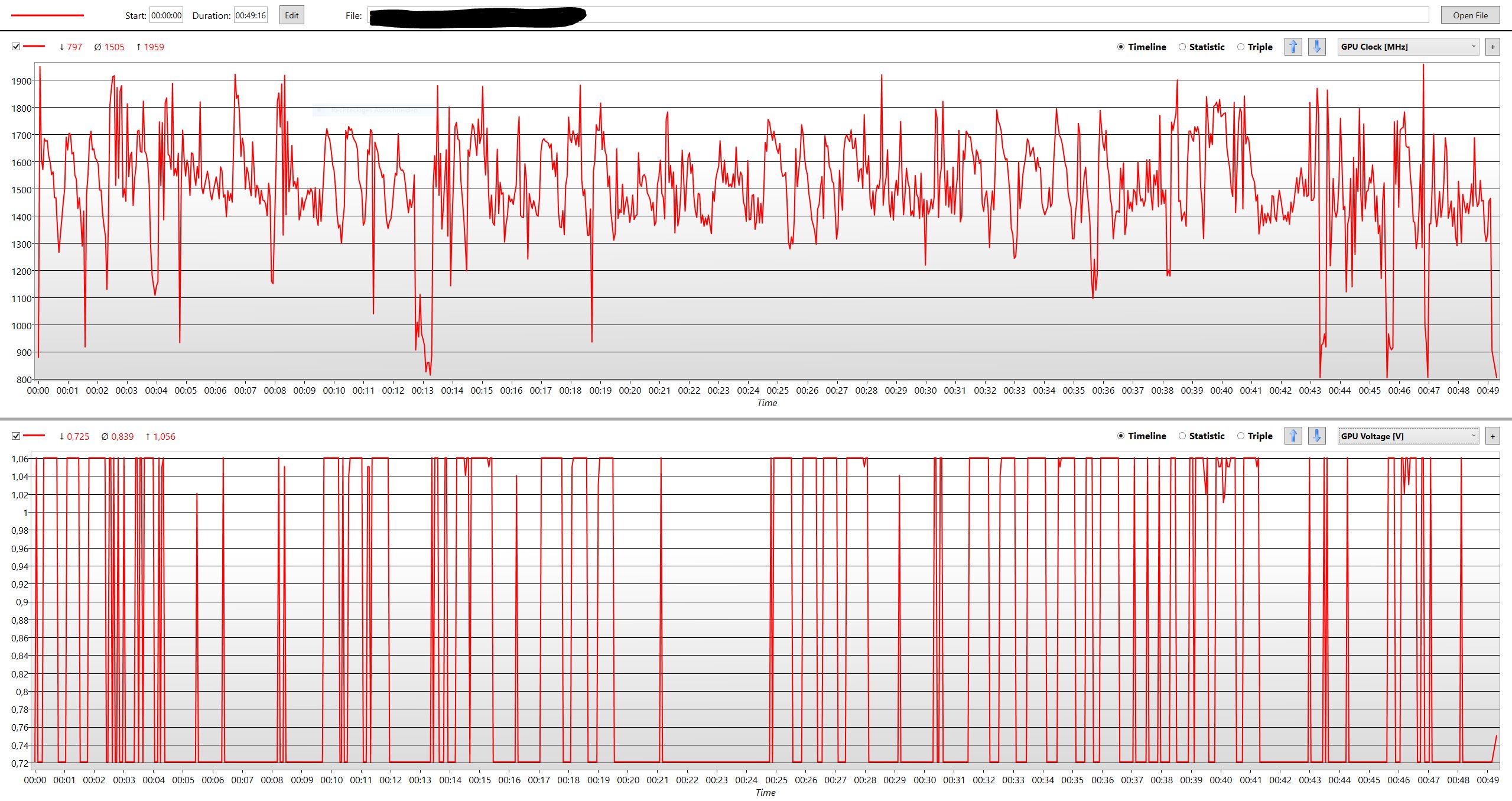Move the GPU Clock chart down with the arrow icon
The image size is (1512, 801).
(x=1316, y=47)
